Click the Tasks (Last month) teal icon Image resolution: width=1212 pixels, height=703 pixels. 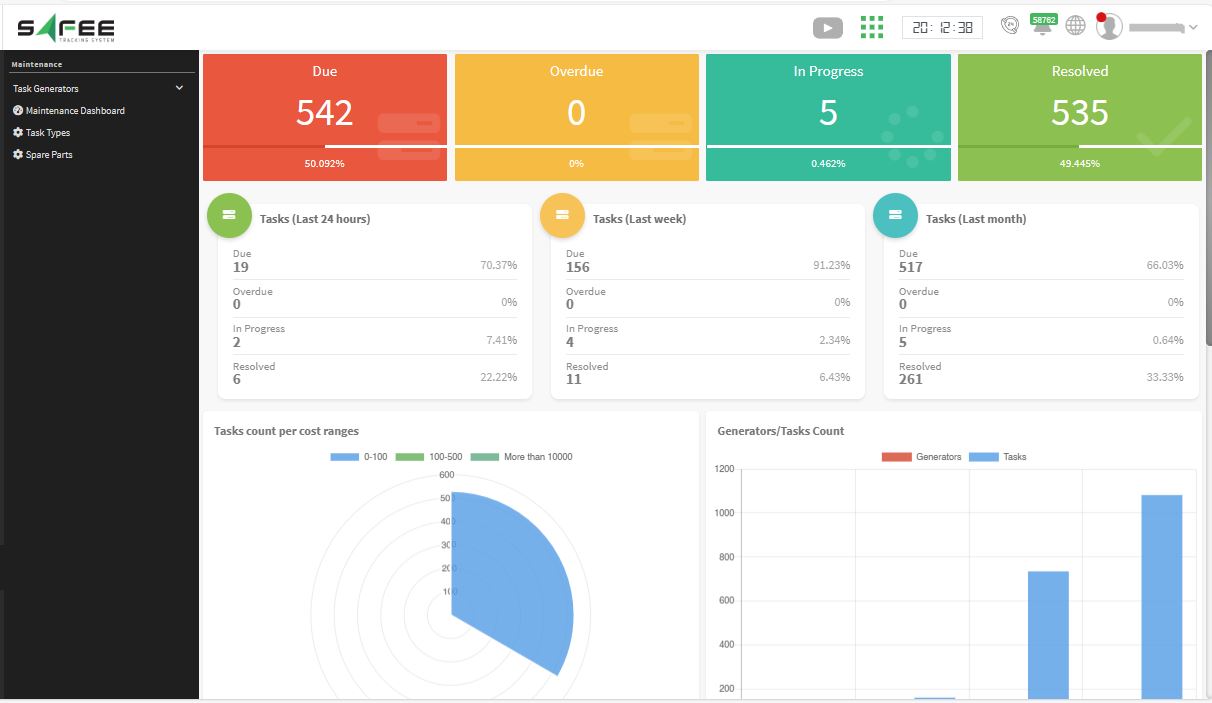point(895,215)
